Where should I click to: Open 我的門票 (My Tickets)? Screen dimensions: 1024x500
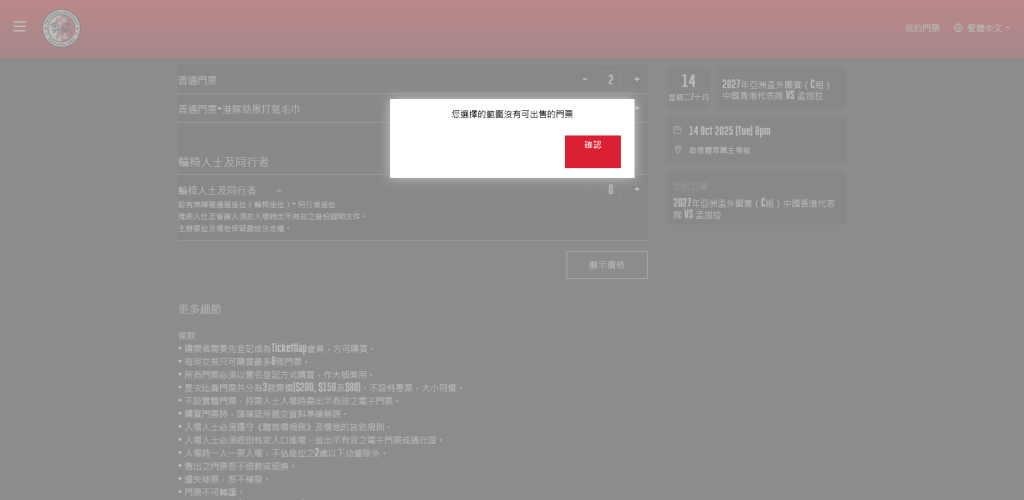click(x=922, y=29)
